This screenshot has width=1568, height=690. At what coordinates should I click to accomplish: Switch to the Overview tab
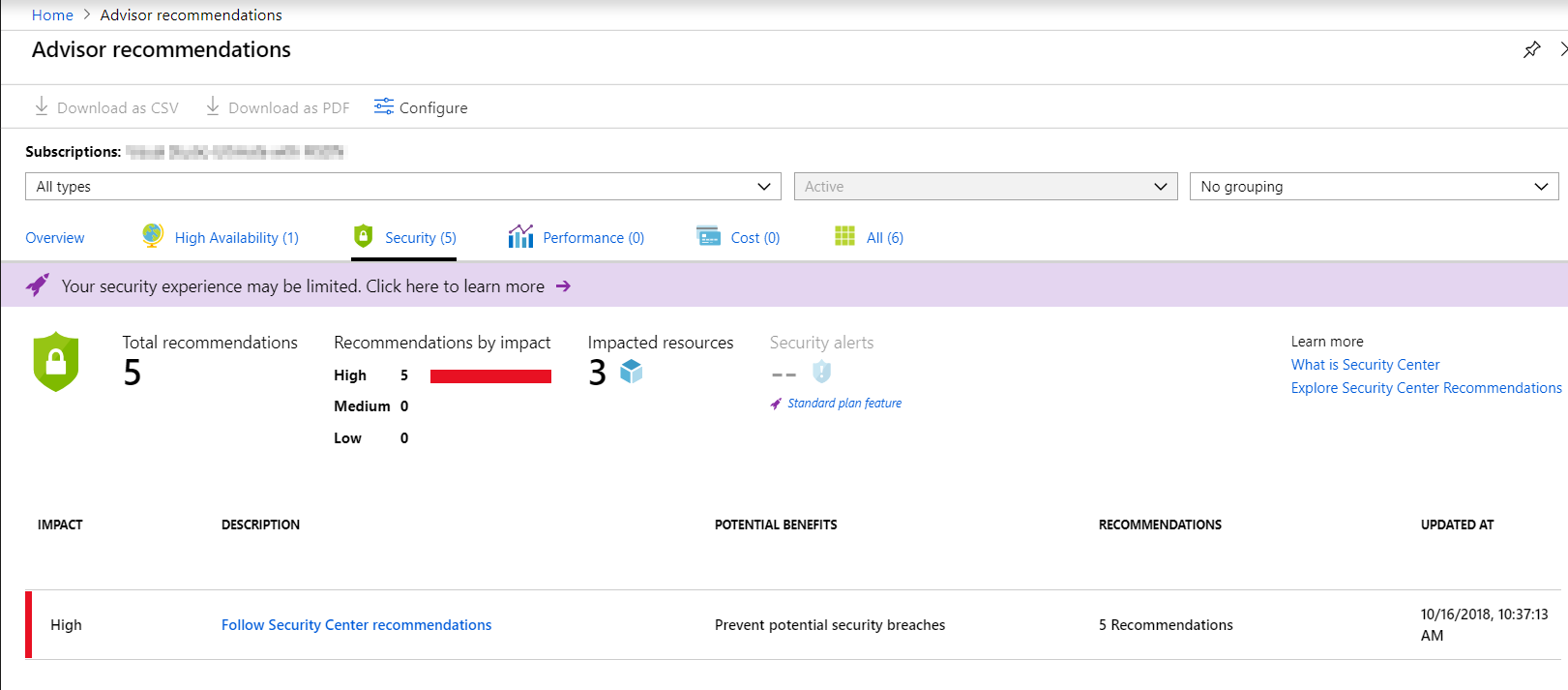pyautogui.click(x=55, y=238)
